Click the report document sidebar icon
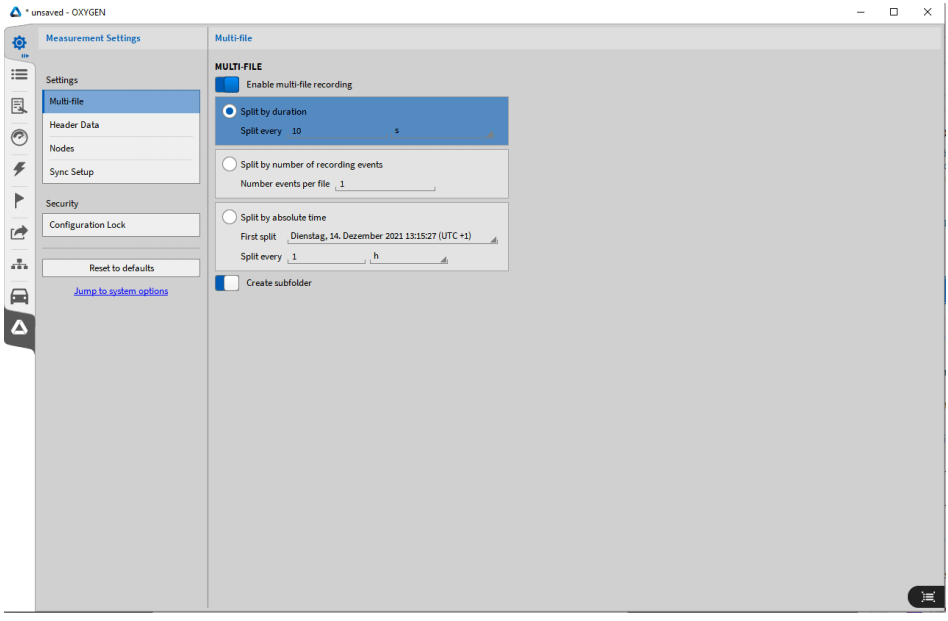The height and width of the screenshot is (621, 948). pos(19,106)
